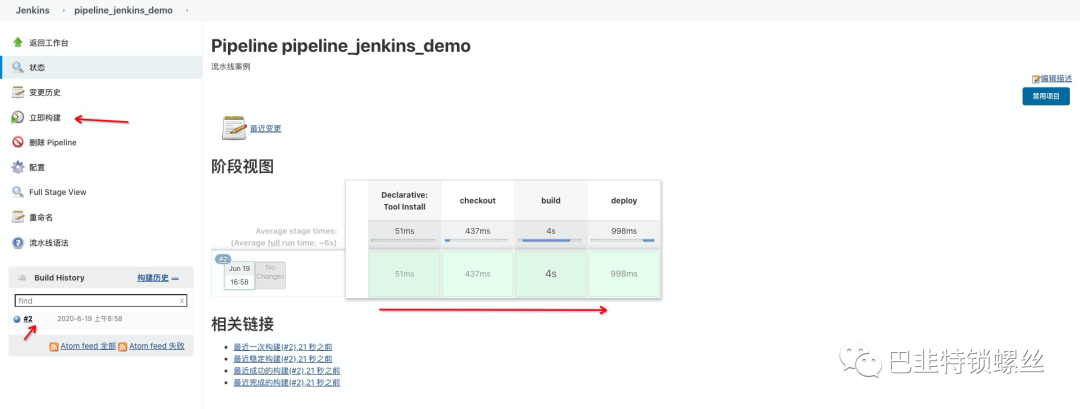Click the deploy 998ms green stage cell

(x=624, y=274)
